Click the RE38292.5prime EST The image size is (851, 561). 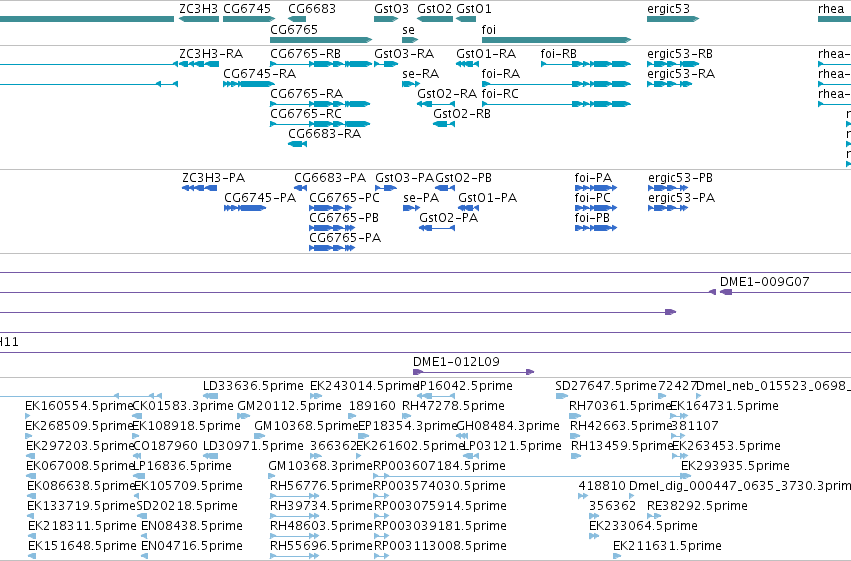654,517
